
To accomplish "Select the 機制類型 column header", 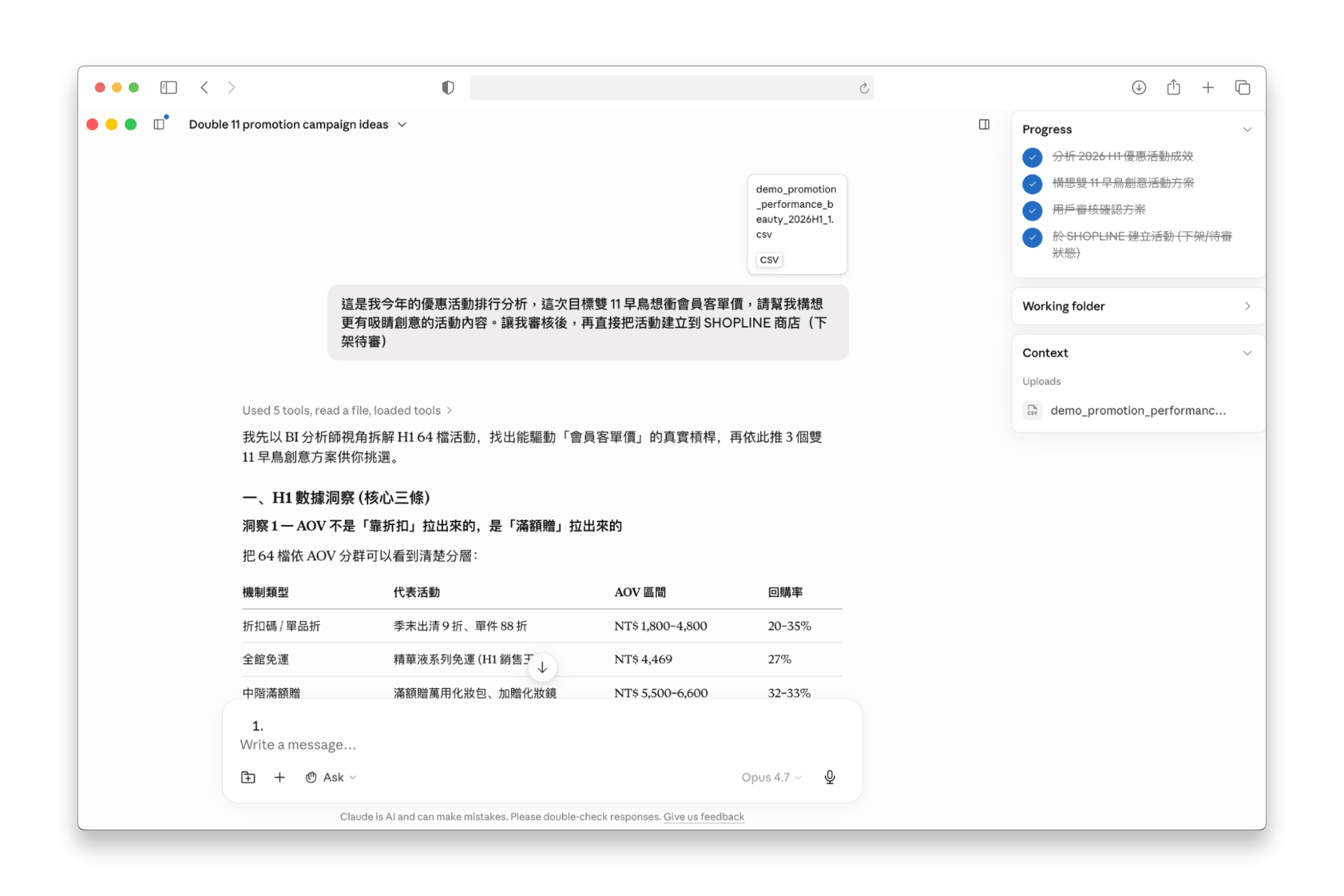I will point(265,592).
